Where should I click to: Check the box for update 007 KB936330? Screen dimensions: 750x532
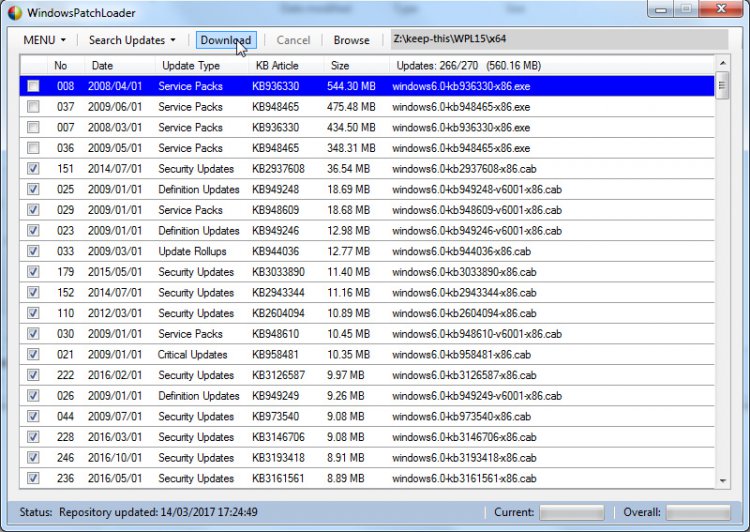[33, 127]
